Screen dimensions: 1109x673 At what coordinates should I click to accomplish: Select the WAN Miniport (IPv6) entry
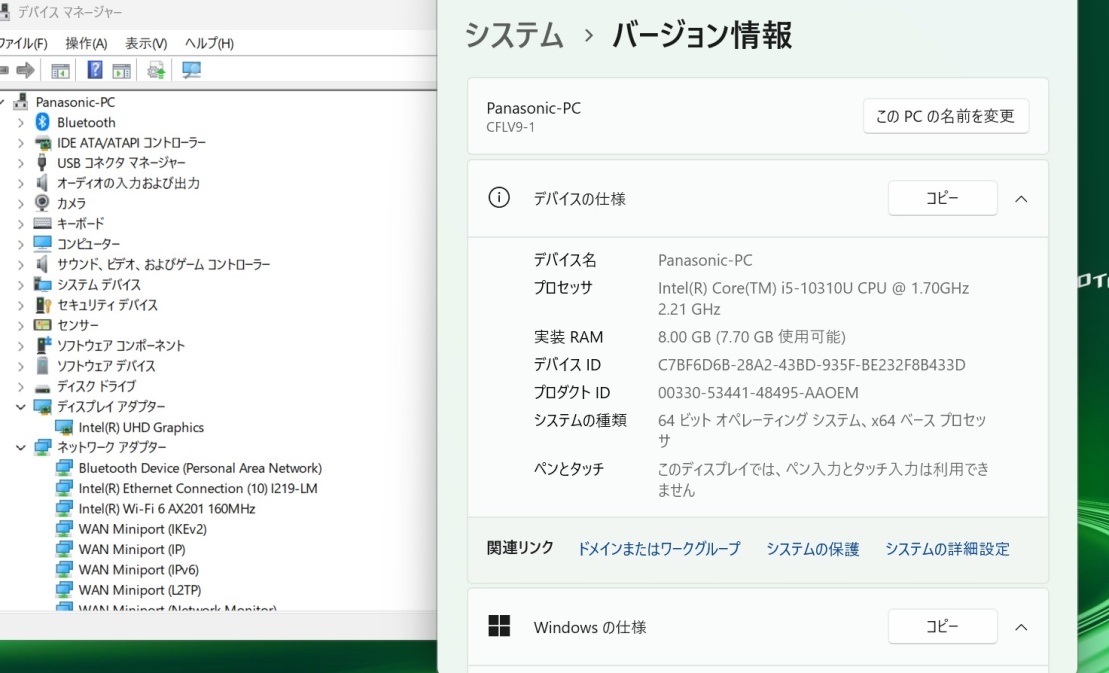139,570
